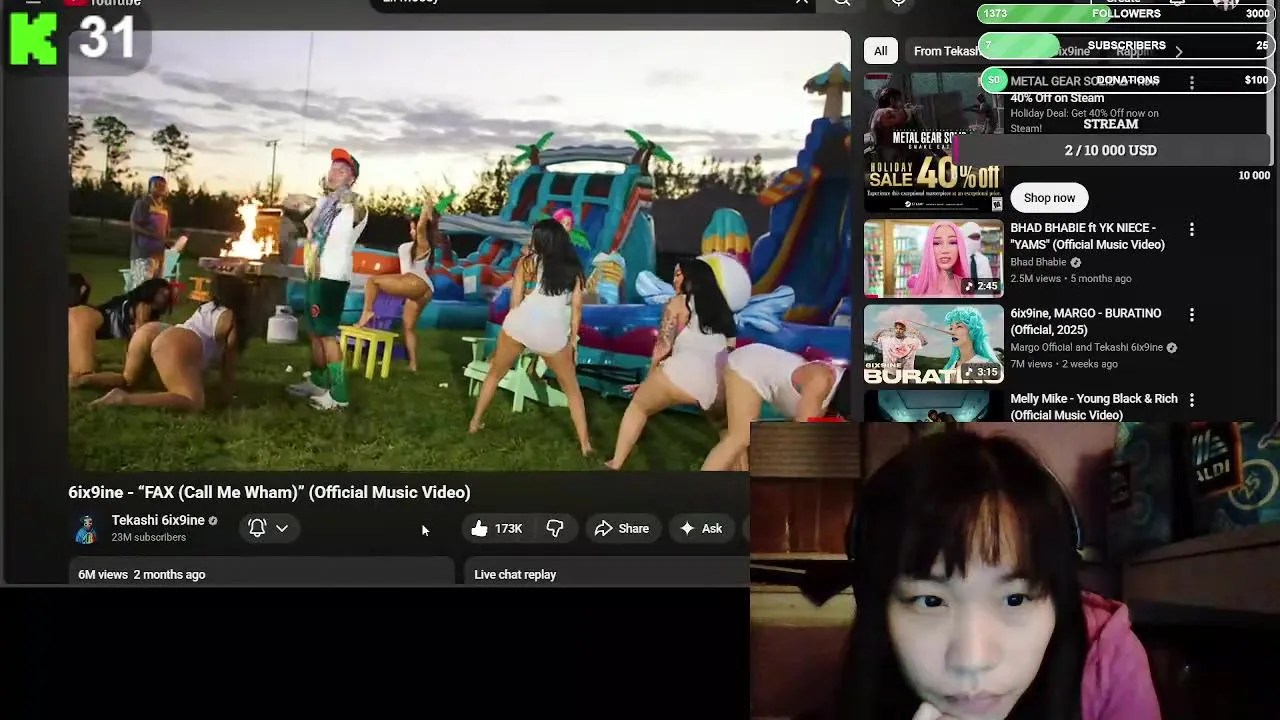Click the 23M subscribers text

pyautogui.click(x=148, y=538)
